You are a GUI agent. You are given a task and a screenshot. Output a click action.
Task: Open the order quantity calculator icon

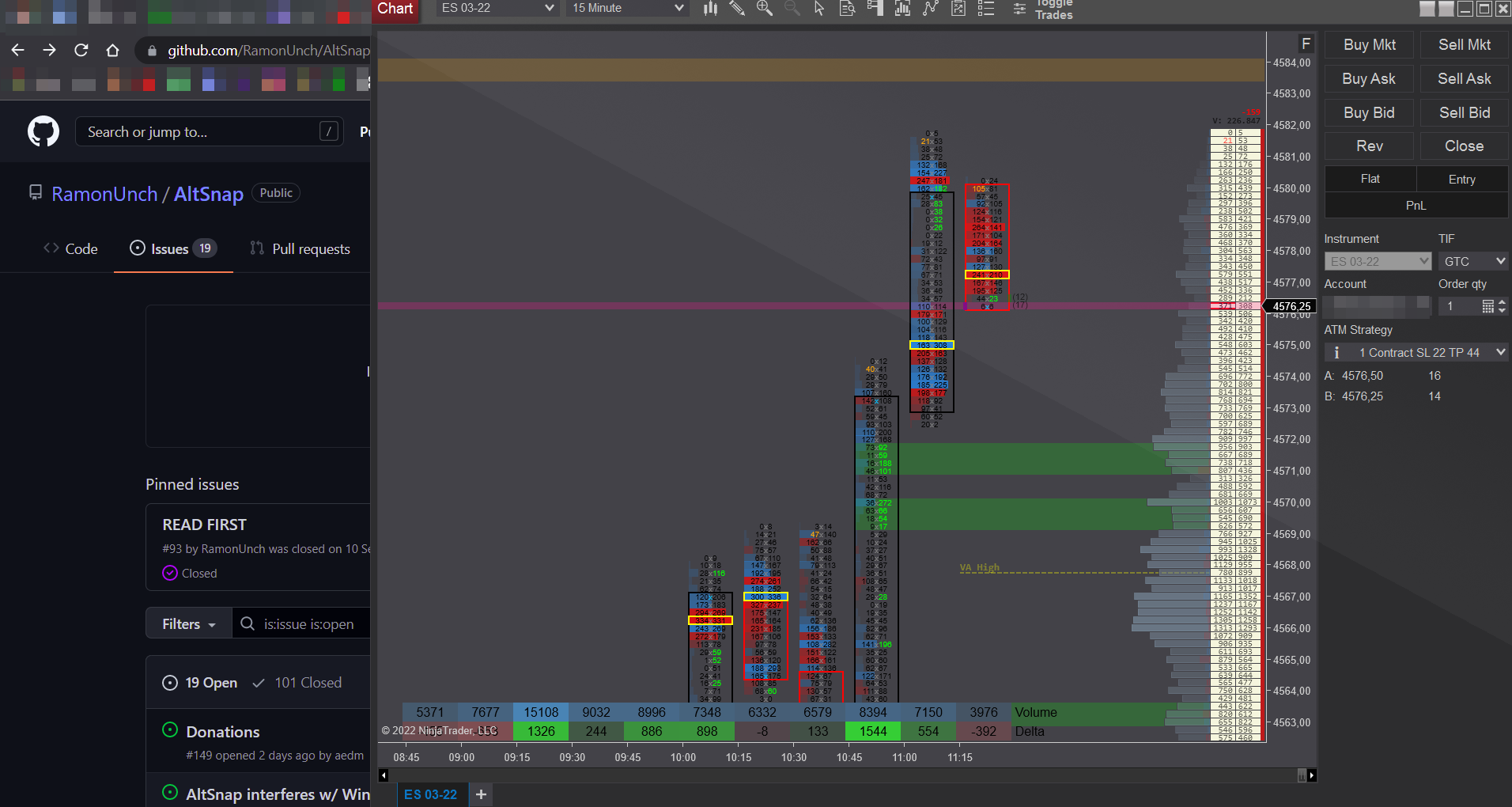click(x=1487, y=306)
